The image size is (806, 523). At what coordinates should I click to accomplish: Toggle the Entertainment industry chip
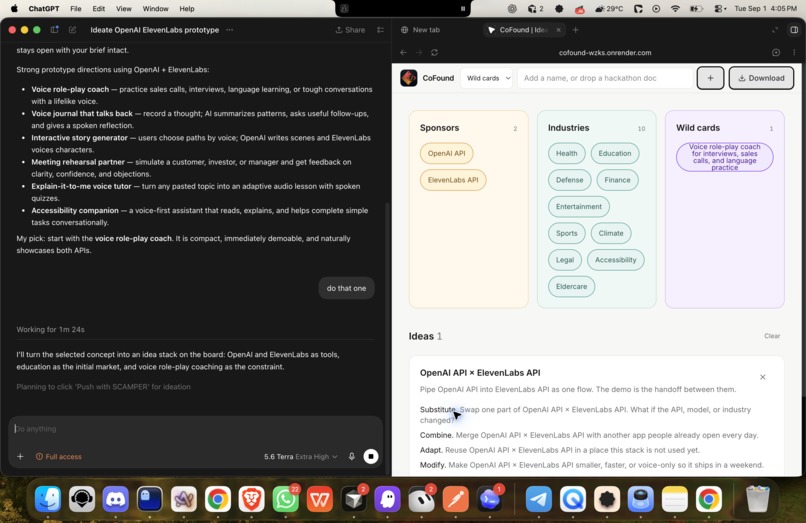click(x=579, y=207)
